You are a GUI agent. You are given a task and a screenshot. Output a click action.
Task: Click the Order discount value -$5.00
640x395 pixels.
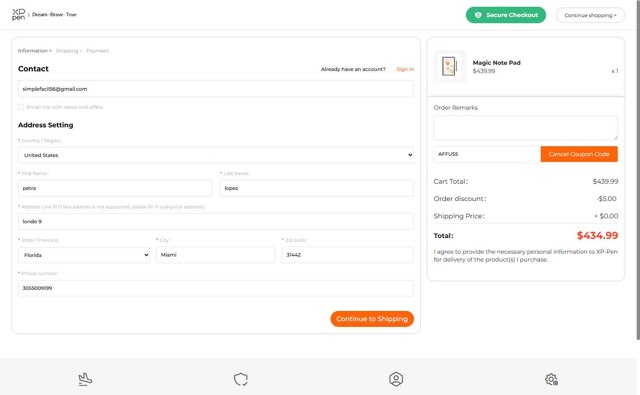[607, 199]
